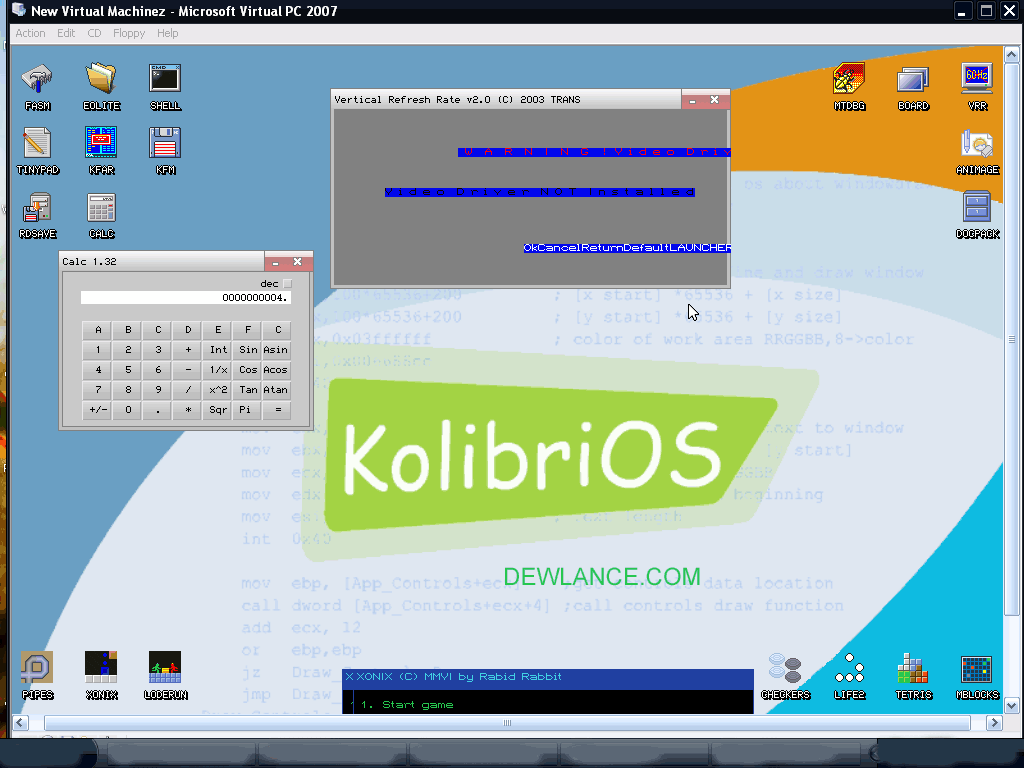Start the MBLOCKS game icon

pyautogui.click(x=977, y=676)
